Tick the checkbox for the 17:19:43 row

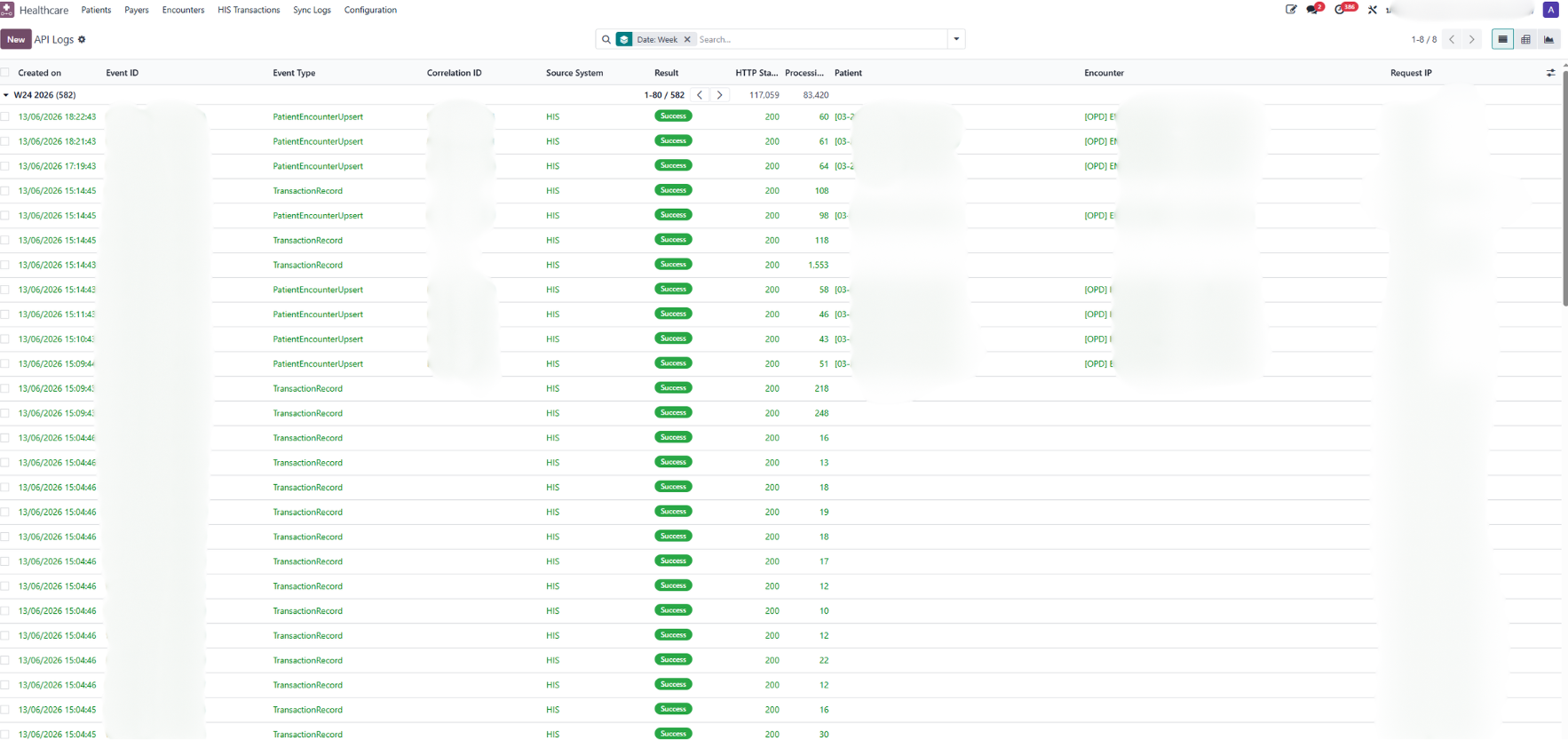5,166
